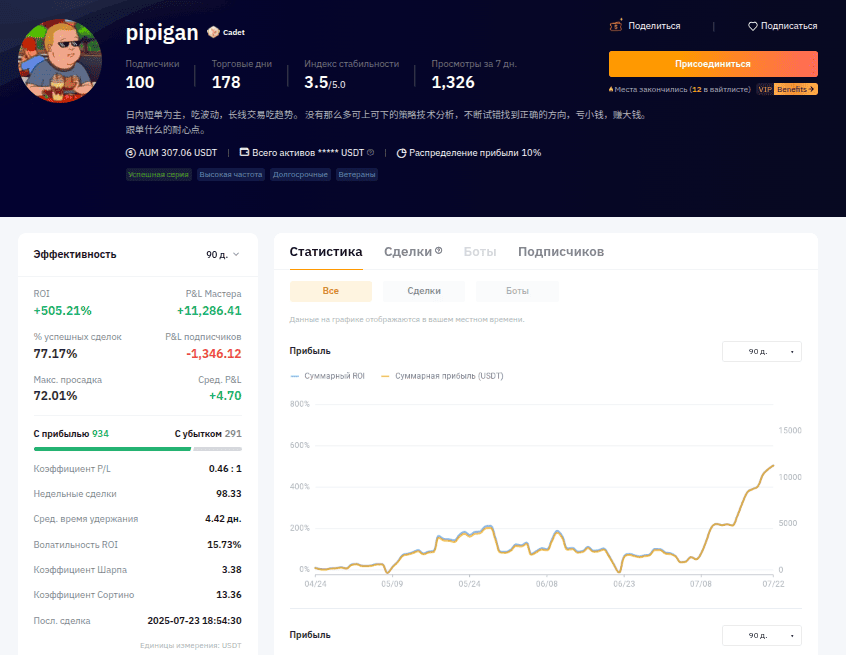This screenshot has height=655, width=846.
Task: Click the P&L подписчиков value -1,346.12
Action: click(x=214, y=354)
